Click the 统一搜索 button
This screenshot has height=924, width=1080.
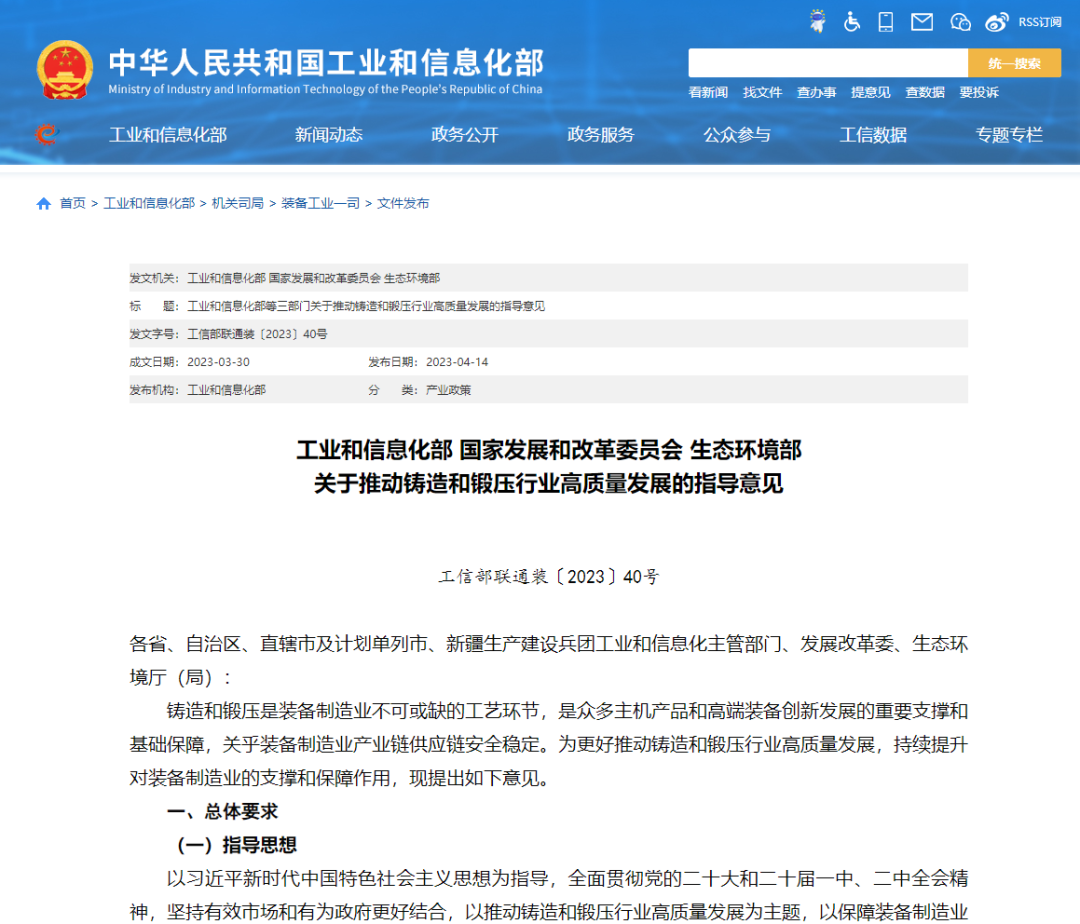point(1015,63)
